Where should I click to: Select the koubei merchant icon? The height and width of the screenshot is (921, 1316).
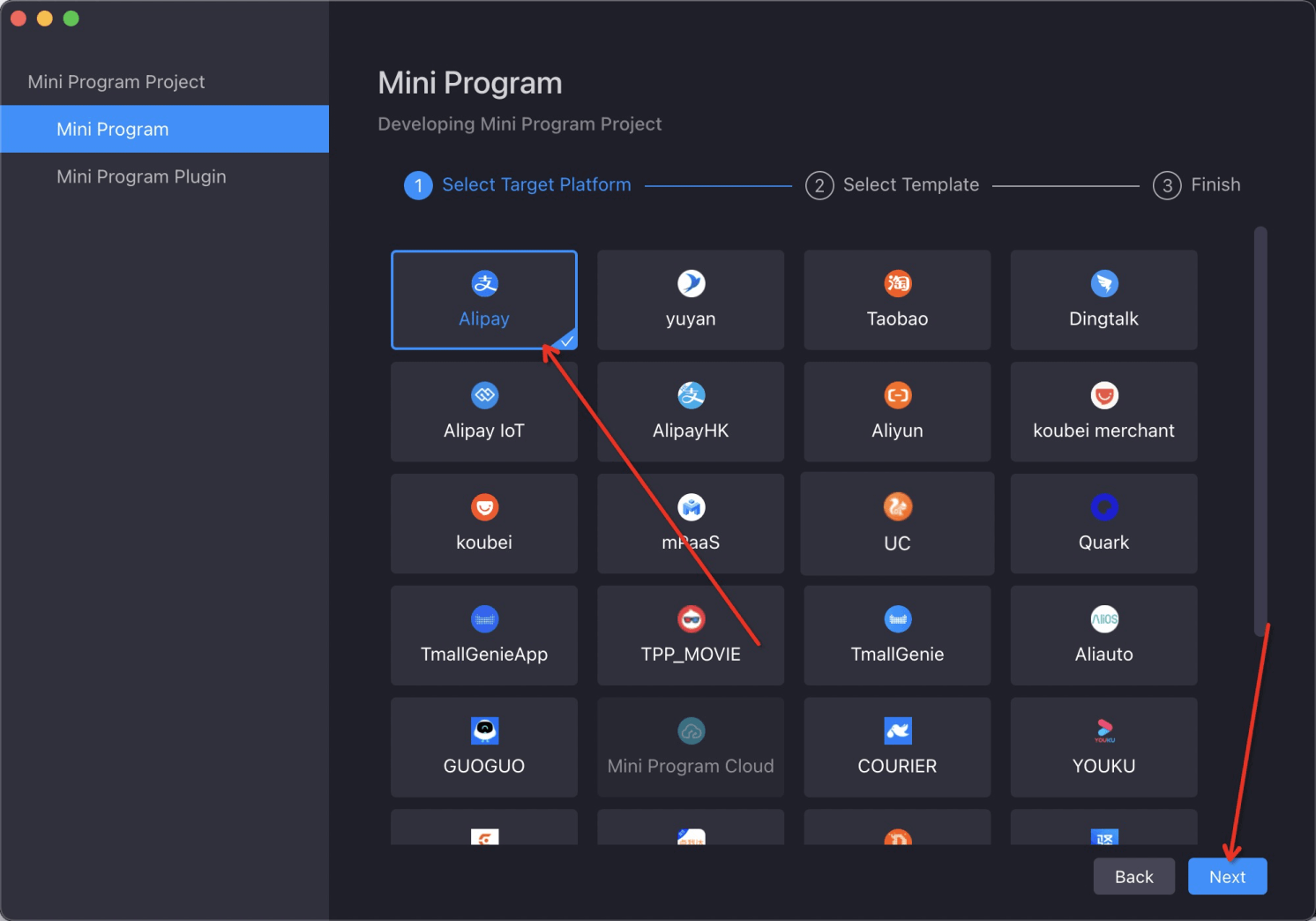(x=1104, y=395)
